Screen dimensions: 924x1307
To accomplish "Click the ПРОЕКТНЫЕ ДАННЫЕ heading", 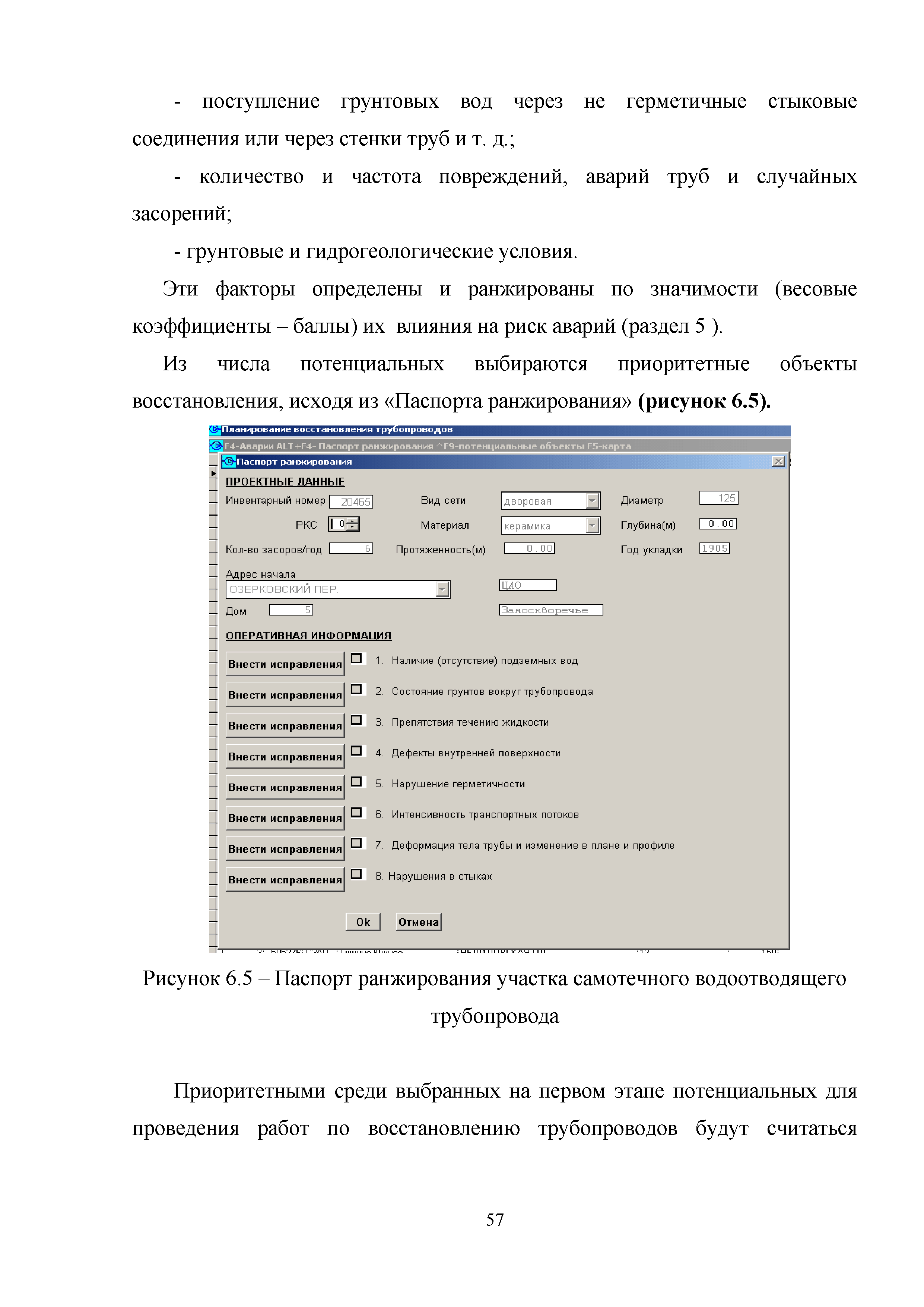I will pos(285,482).
